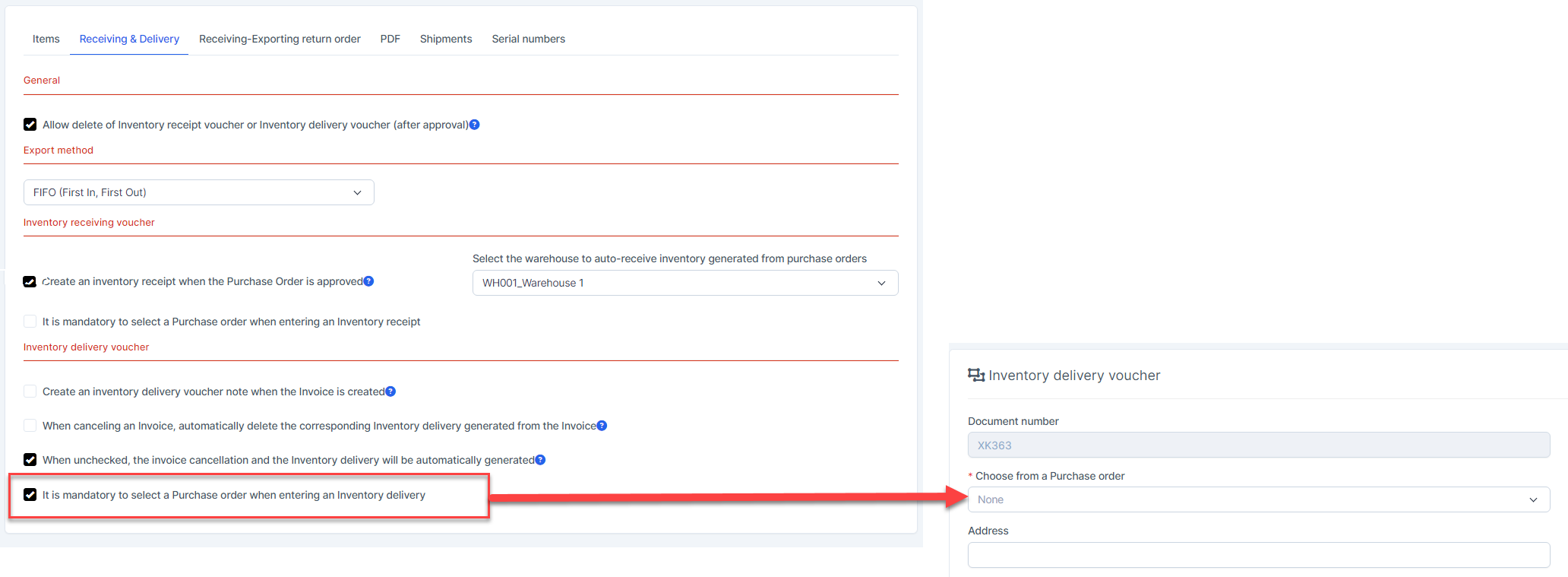This screenshot has height=577, width=1568.
Task: Toggle create inventory receipt on Purchase Order approval
Action: point(30,281)
